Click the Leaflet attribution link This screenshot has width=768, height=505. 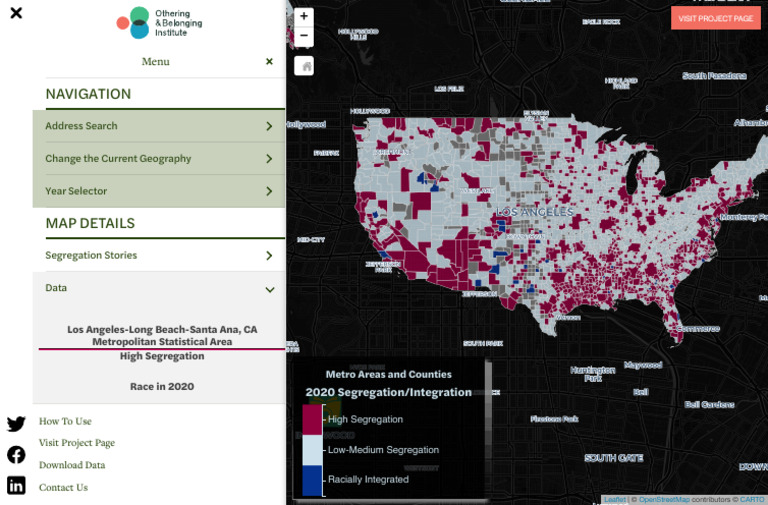coord(615,500)
